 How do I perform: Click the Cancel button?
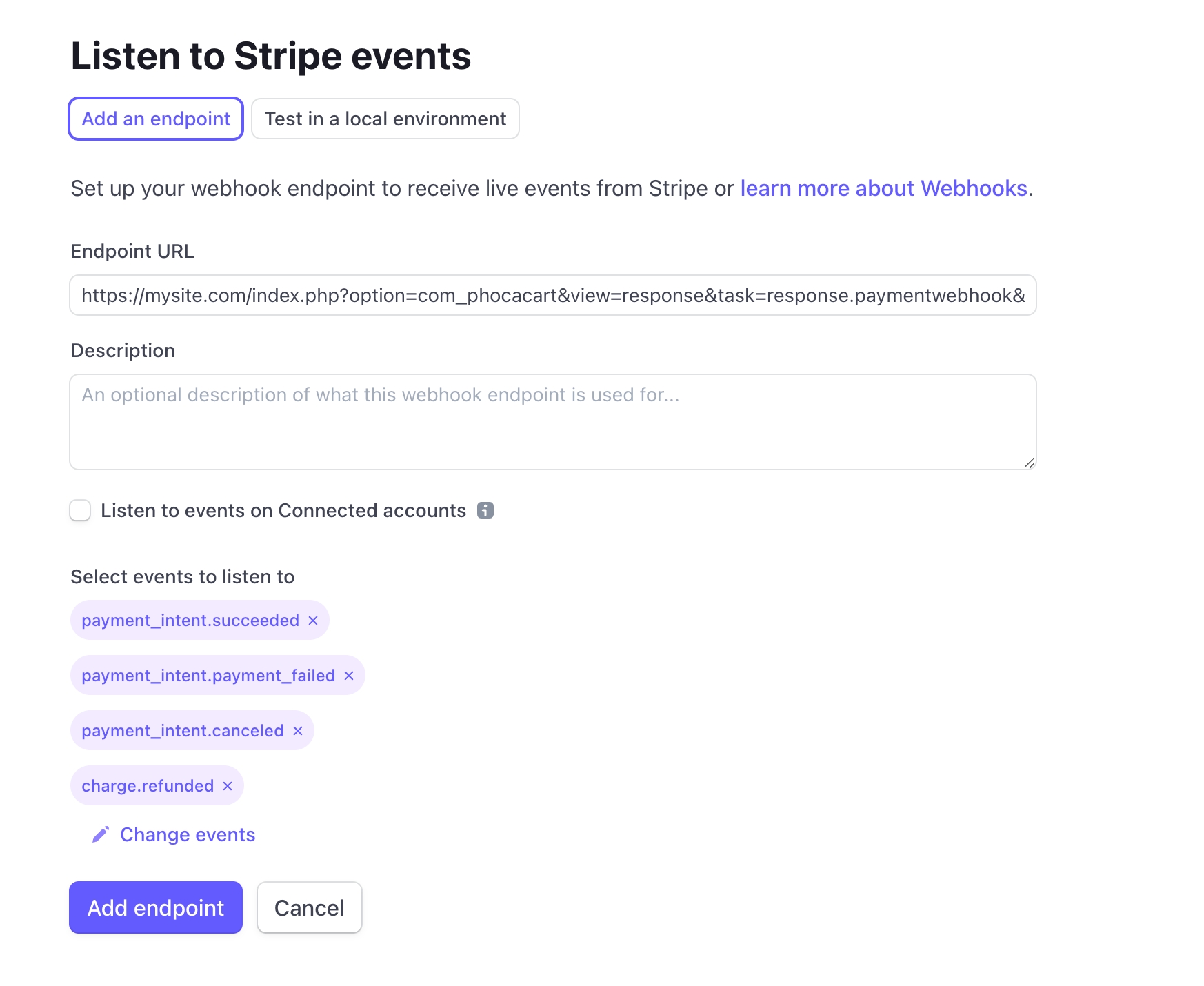(309, 907)
